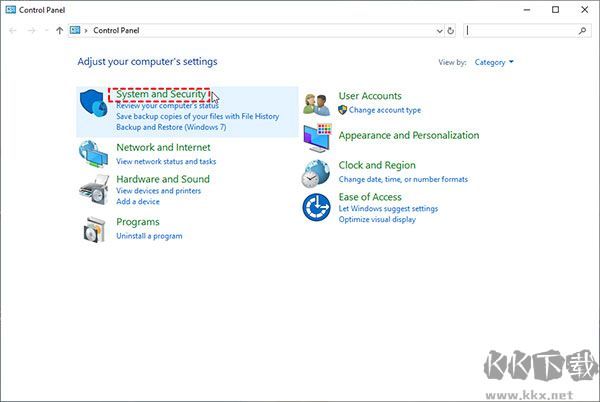600x402 pixels.
Task: Click the title bar Control Panel icon
Action: (11, 10)
